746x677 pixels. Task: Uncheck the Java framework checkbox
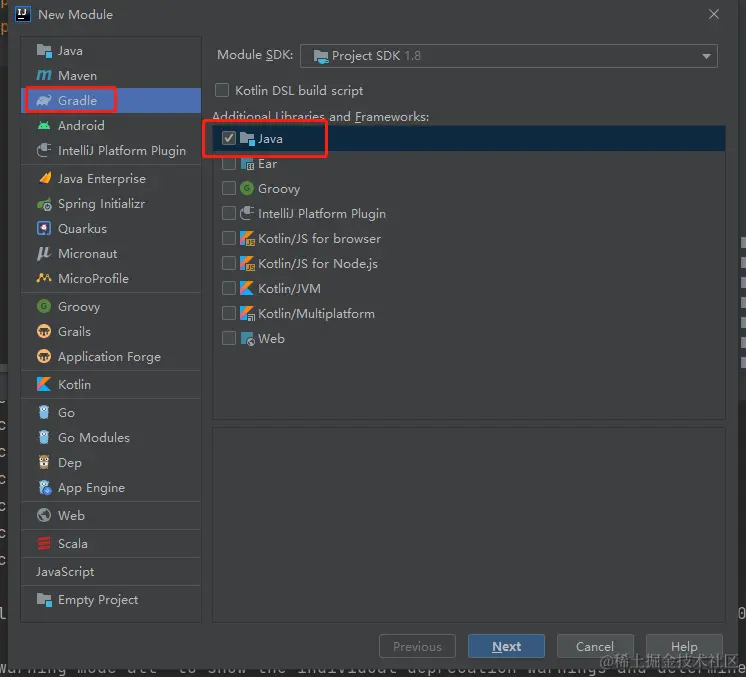click(x=229, y=138)
